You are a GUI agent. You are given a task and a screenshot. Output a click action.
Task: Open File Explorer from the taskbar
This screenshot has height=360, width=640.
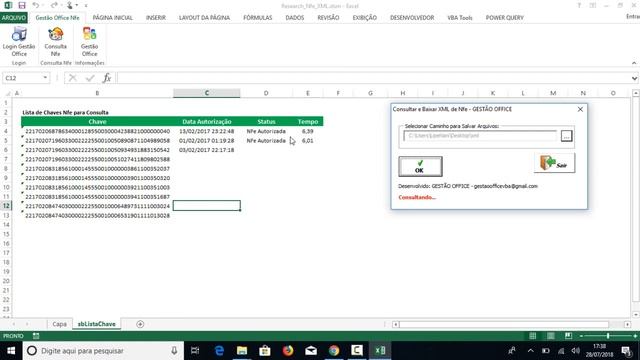pos(242,351)
